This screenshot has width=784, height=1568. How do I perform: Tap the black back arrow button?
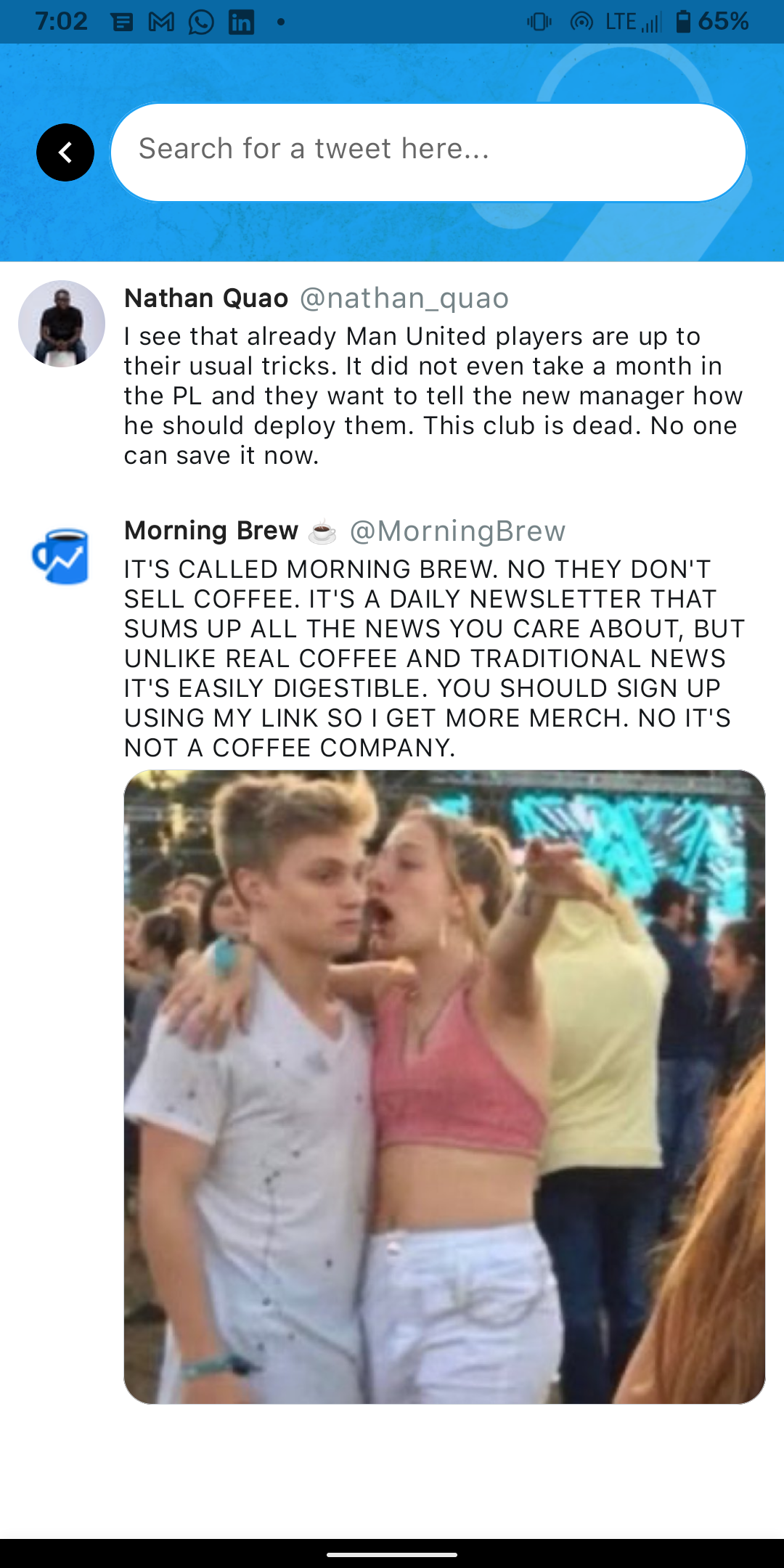point(65,152)
